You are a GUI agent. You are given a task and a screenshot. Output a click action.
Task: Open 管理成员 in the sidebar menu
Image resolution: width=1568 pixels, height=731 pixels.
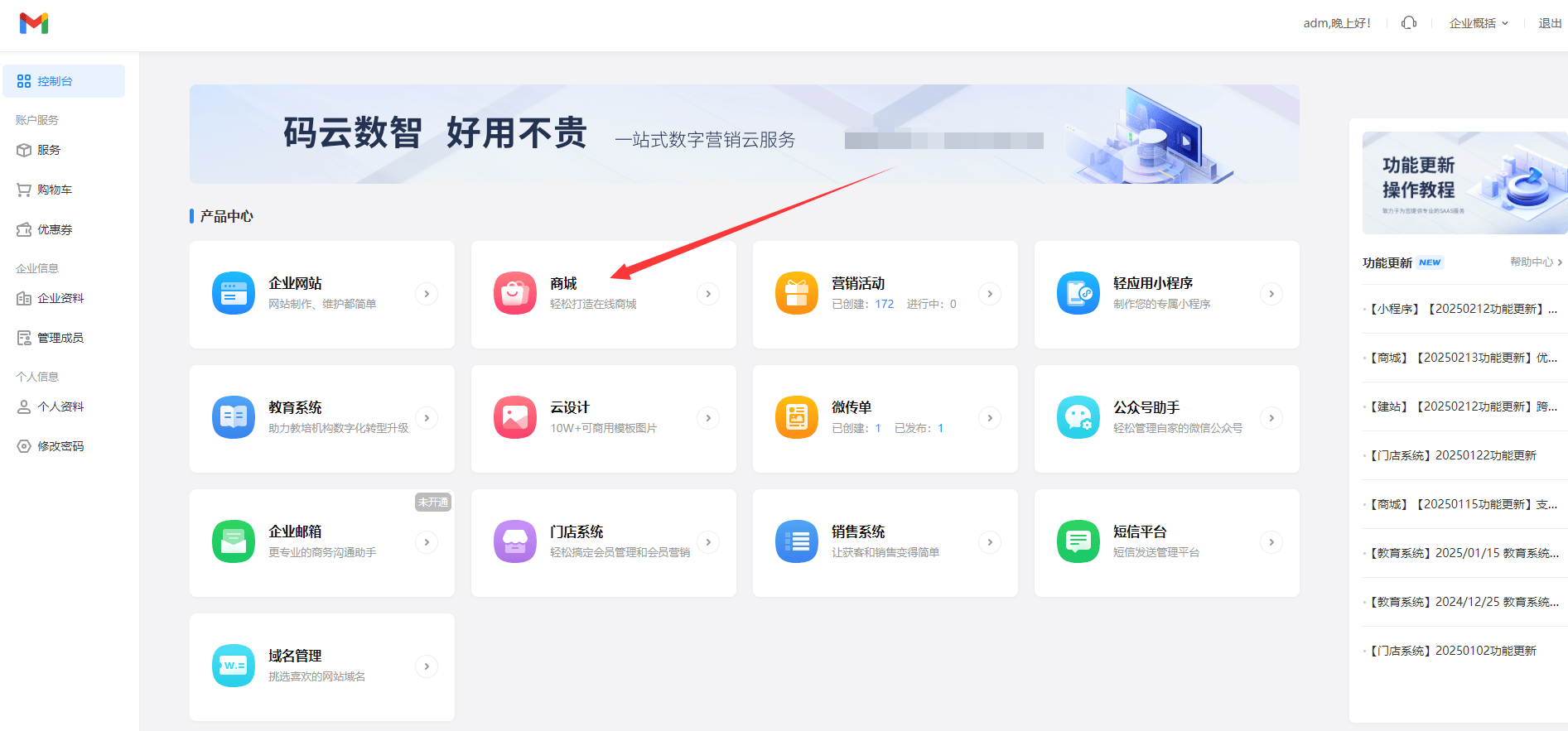[x=60, y=338]
